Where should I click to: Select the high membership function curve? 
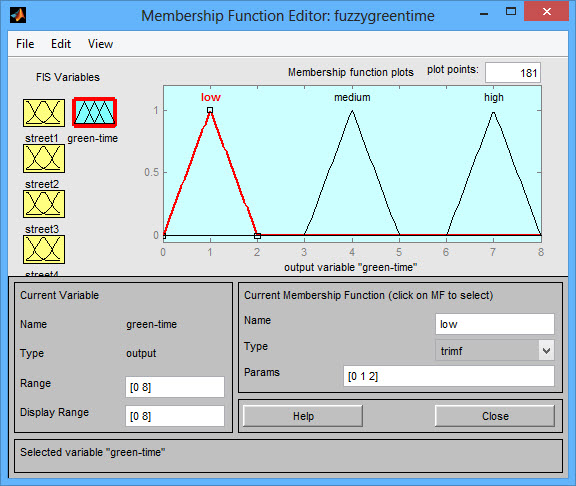point(493,173)
